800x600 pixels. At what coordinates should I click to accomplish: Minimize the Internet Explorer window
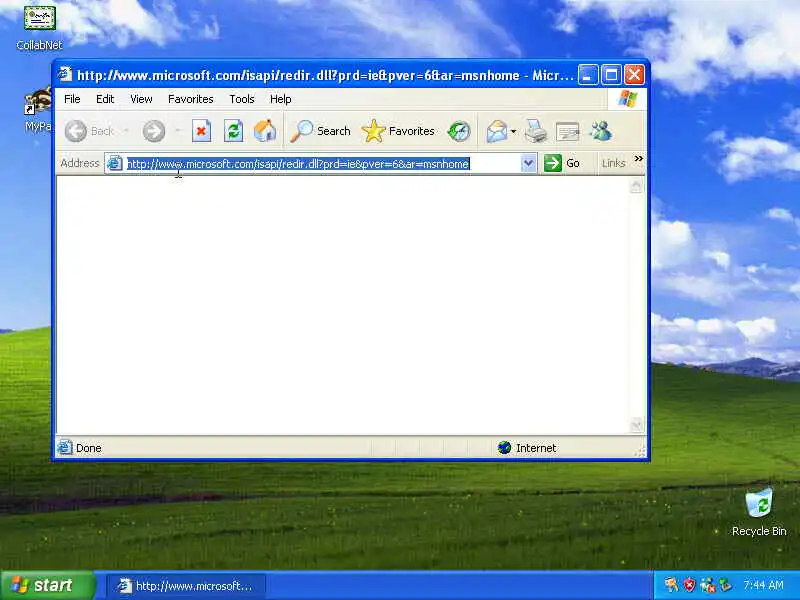click(x=588, y=75)
